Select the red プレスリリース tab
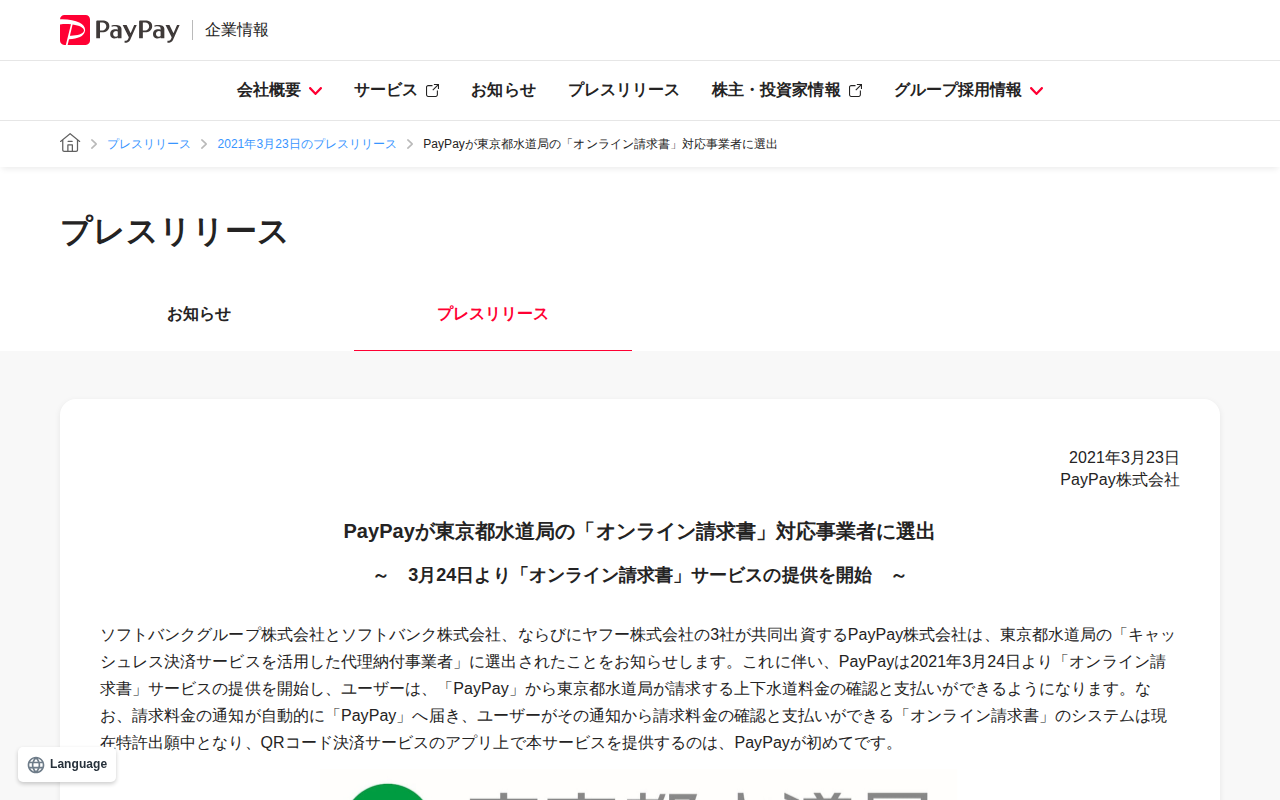The image size is (1280, 800). click(493, 314)
